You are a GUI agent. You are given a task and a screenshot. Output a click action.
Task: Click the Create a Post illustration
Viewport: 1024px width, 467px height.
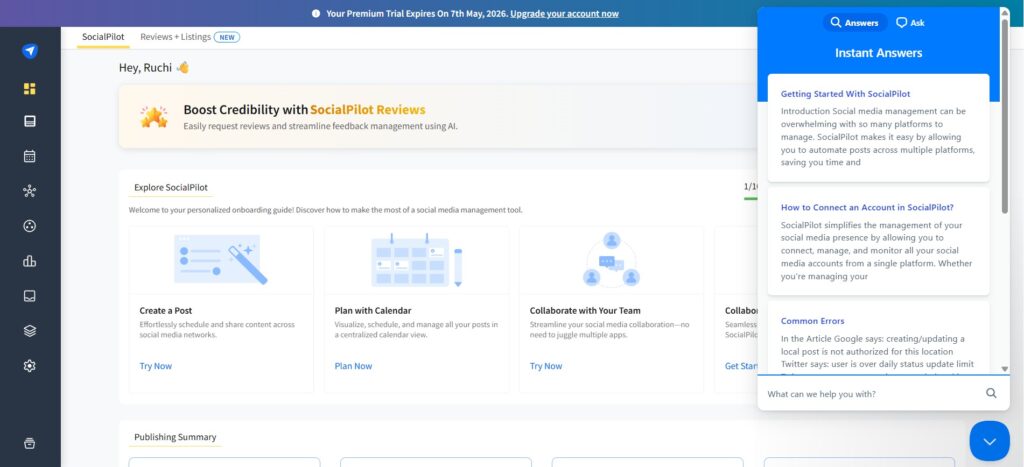[x=221, y=259]
